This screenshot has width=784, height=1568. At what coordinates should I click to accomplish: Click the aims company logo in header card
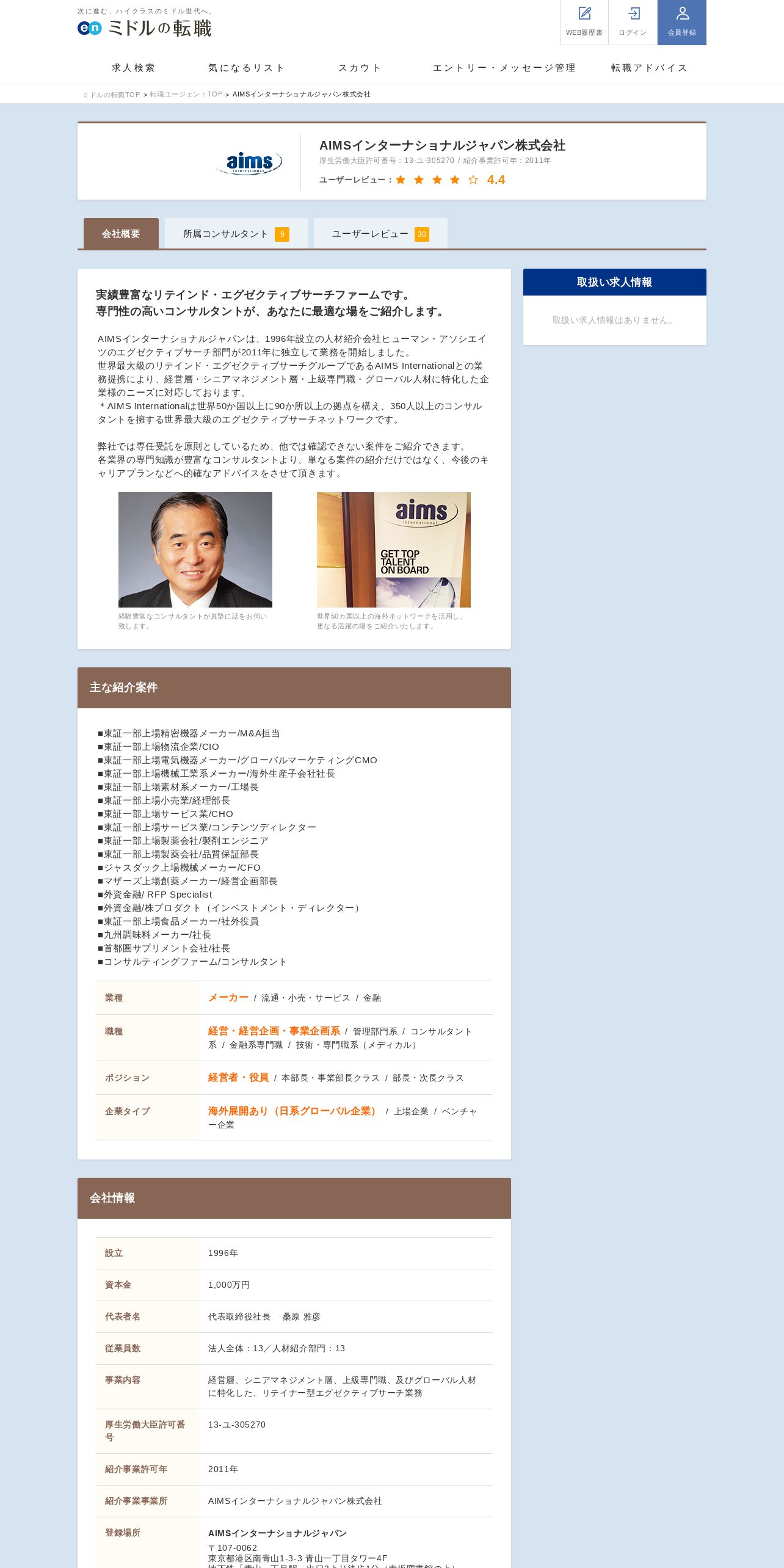(x=249, y=162)
